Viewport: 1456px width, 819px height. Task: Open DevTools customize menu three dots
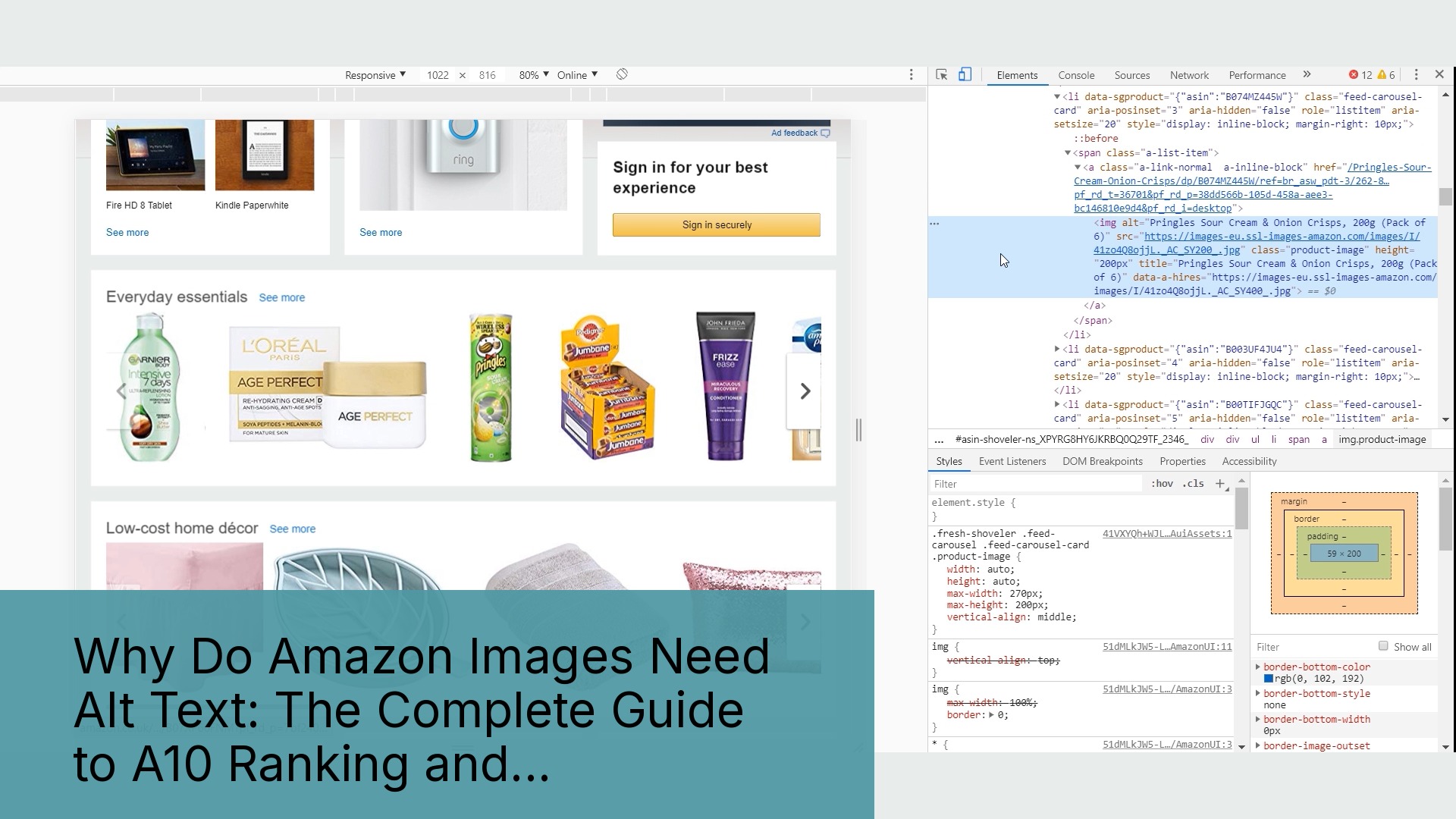(x=1416, y=74)
